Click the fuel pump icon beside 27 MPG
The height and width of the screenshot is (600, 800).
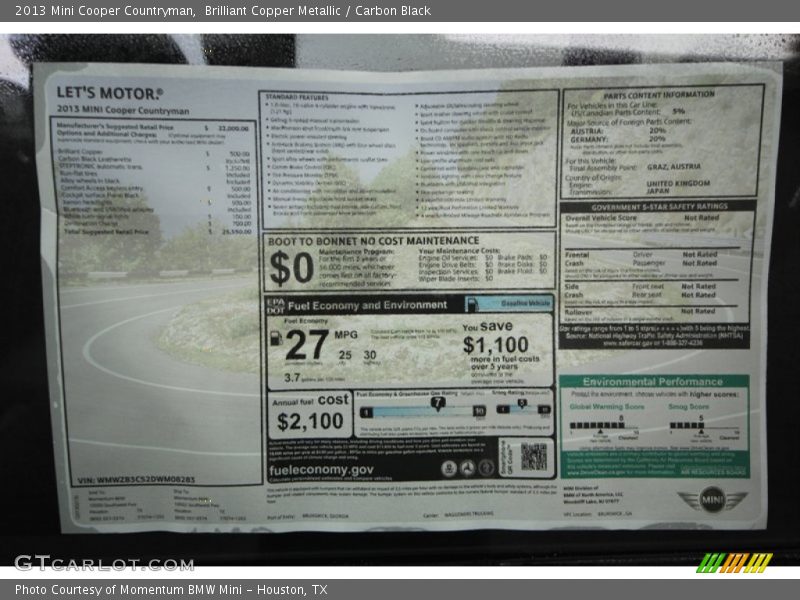[x=276, y=339]
